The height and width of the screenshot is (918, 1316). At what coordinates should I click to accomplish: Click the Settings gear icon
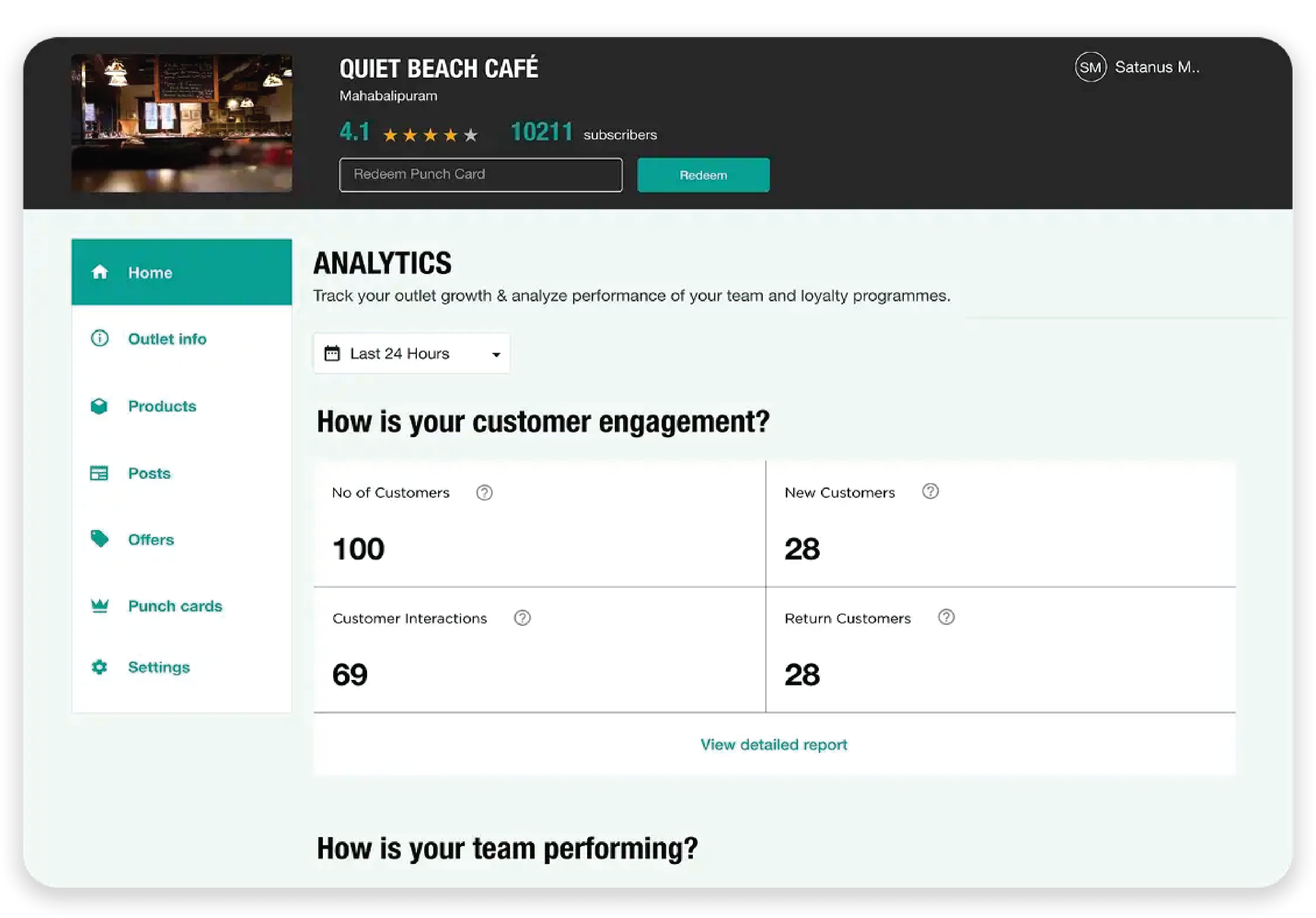(99, 667)
